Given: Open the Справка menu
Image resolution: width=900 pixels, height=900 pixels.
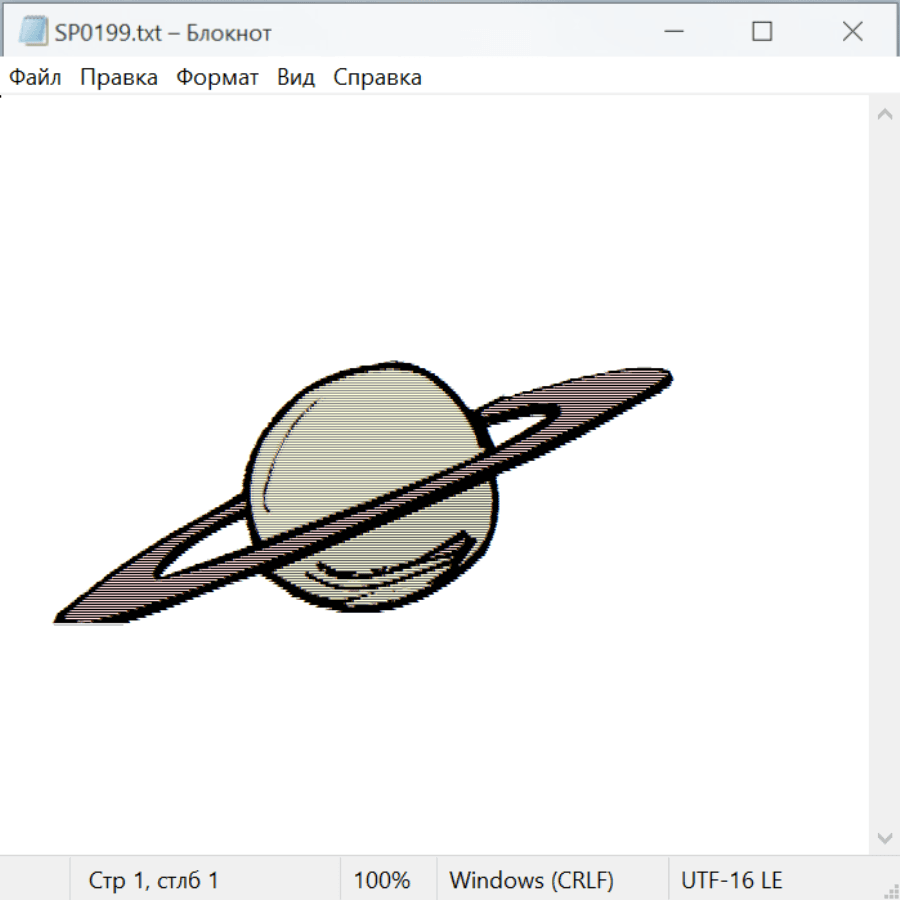Looking at the screenshot, I should point(377,78).
